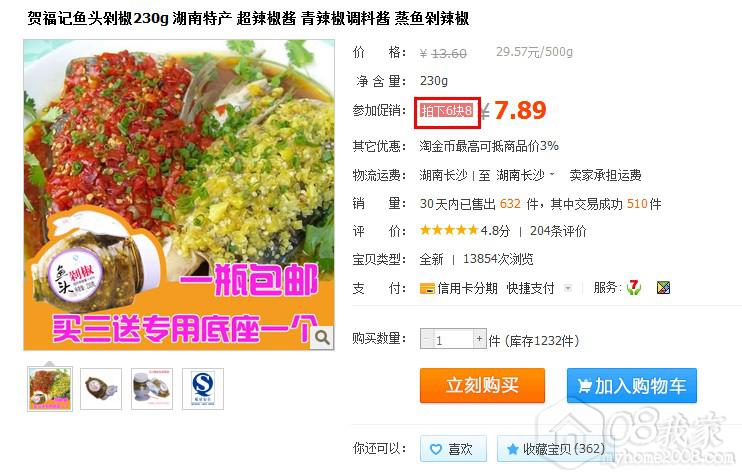The width and height of the screenshot is (742, 475).
Task: Click the quantity input field
Action: (x=453, y=339)
